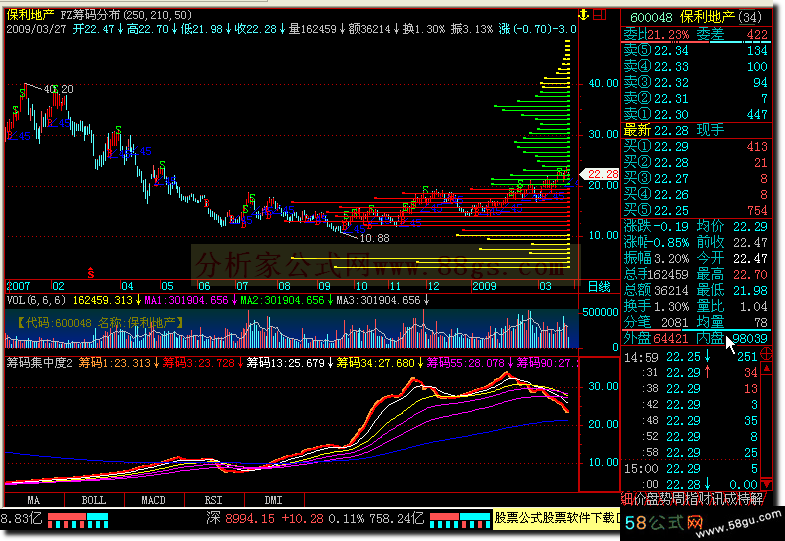Click the 最新 22.28 latest price row

click(696, 131)
